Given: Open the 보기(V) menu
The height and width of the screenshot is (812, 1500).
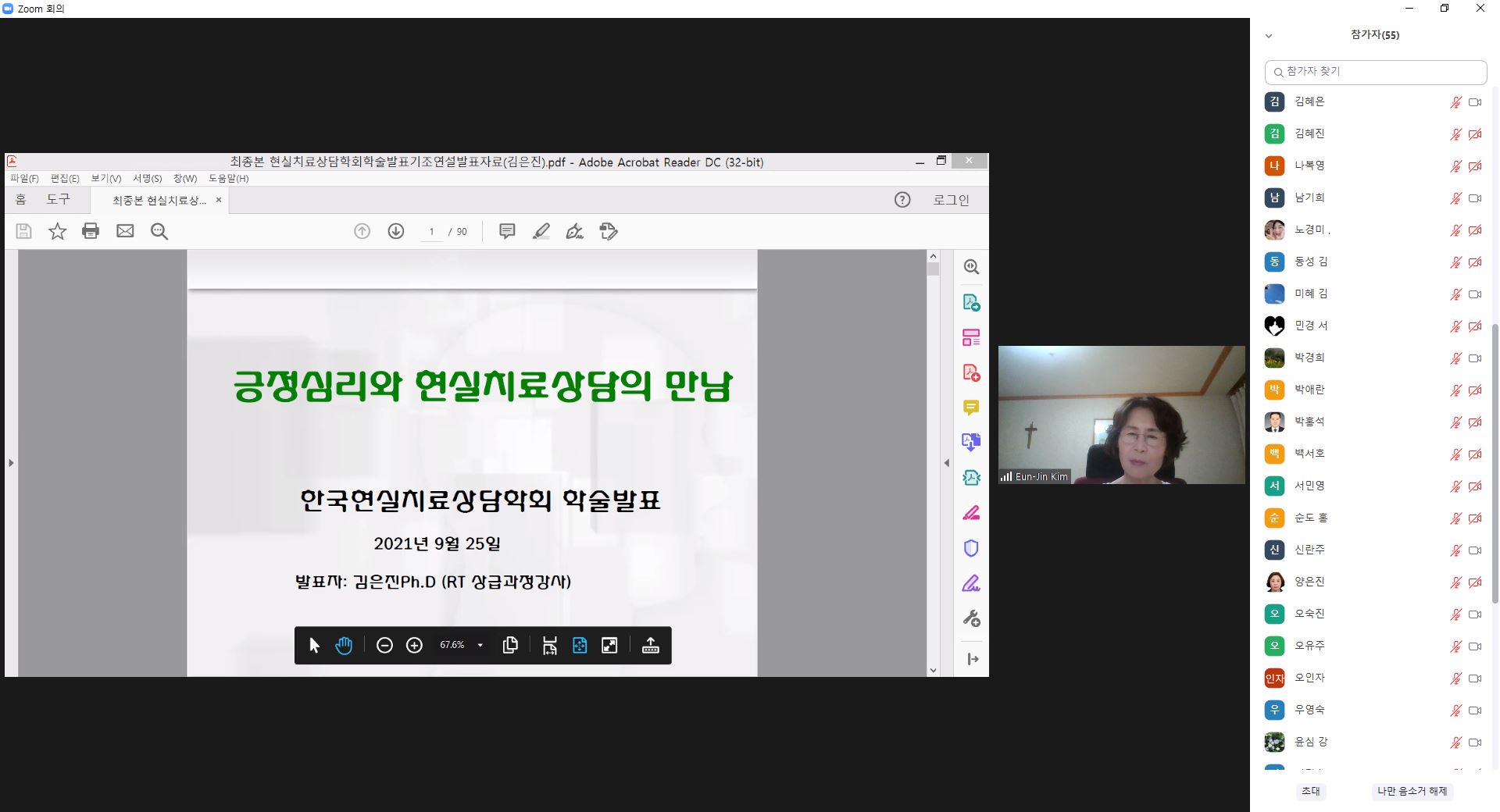Looking at the screenshot, I should [106, 179].
